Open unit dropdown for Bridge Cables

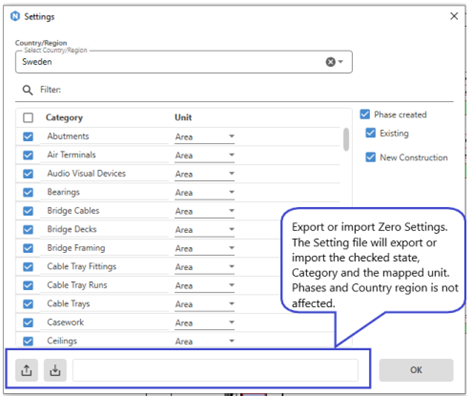pyautogui.click(x=232, y=211)
